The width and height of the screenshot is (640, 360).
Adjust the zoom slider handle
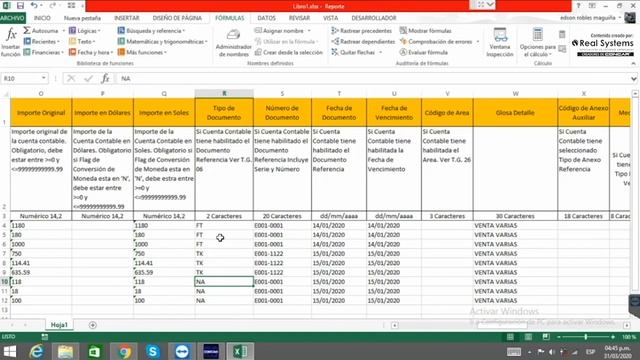[586, 337]
